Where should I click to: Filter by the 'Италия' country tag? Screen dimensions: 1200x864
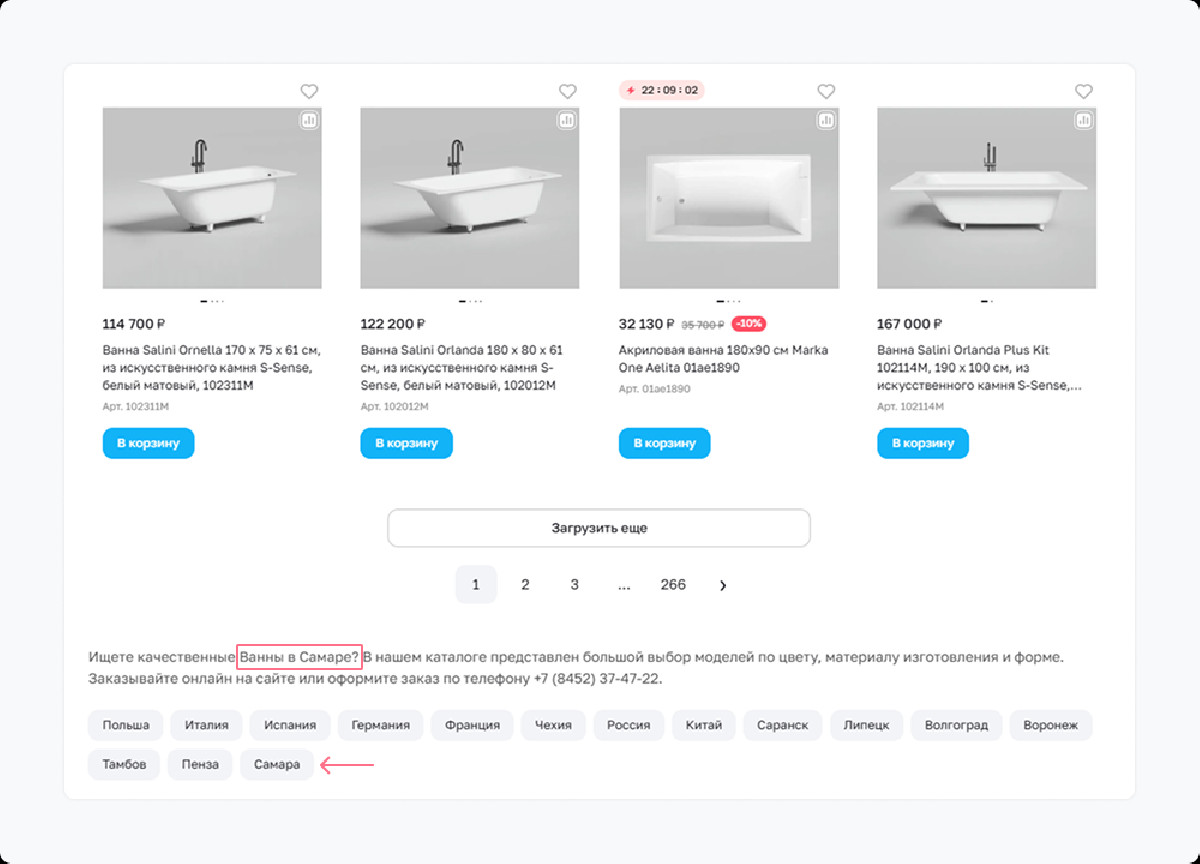pyautogui.click(x=206, y=725)
